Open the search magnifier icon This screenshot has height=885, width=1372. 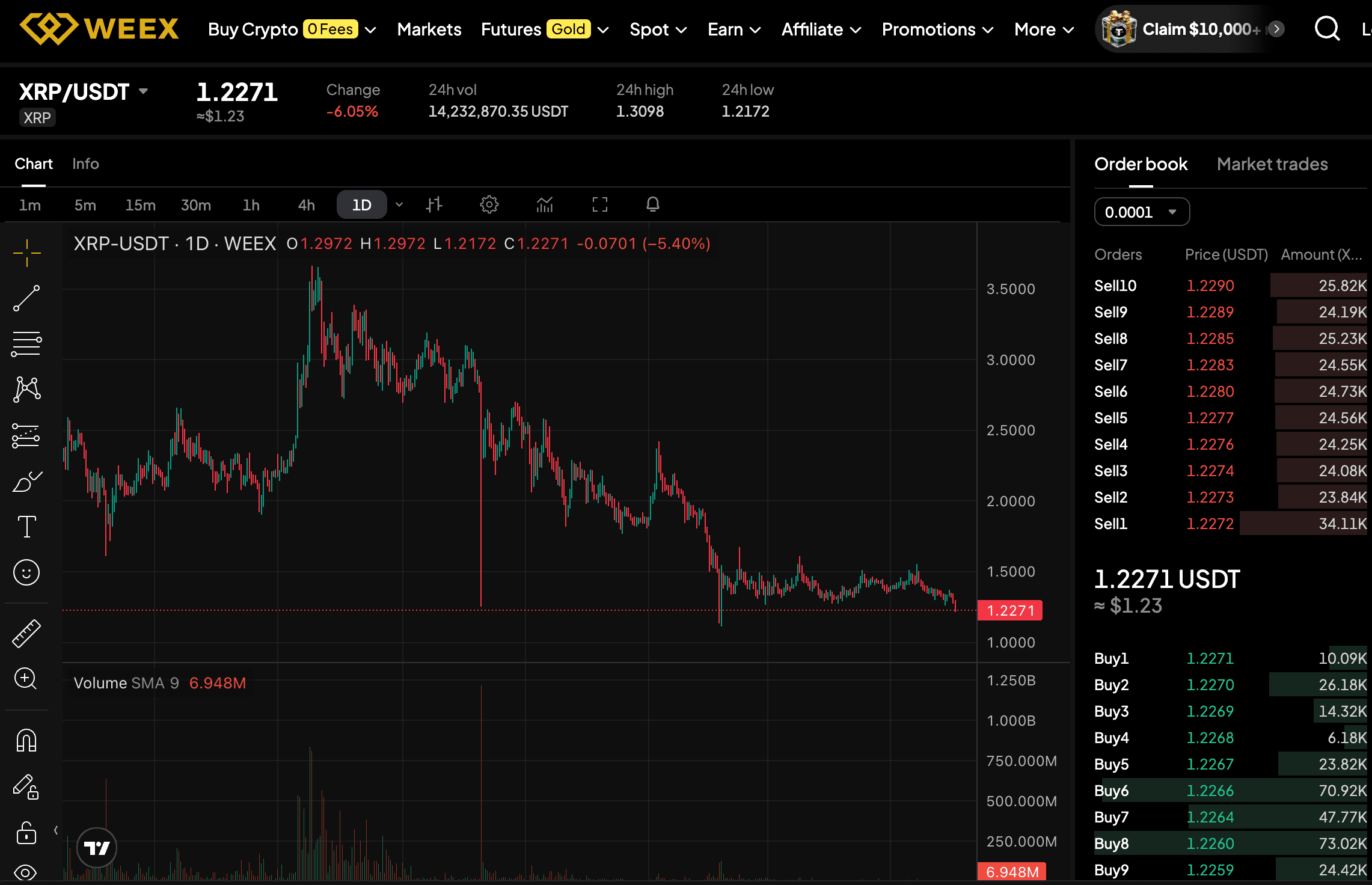(1327, 28)
